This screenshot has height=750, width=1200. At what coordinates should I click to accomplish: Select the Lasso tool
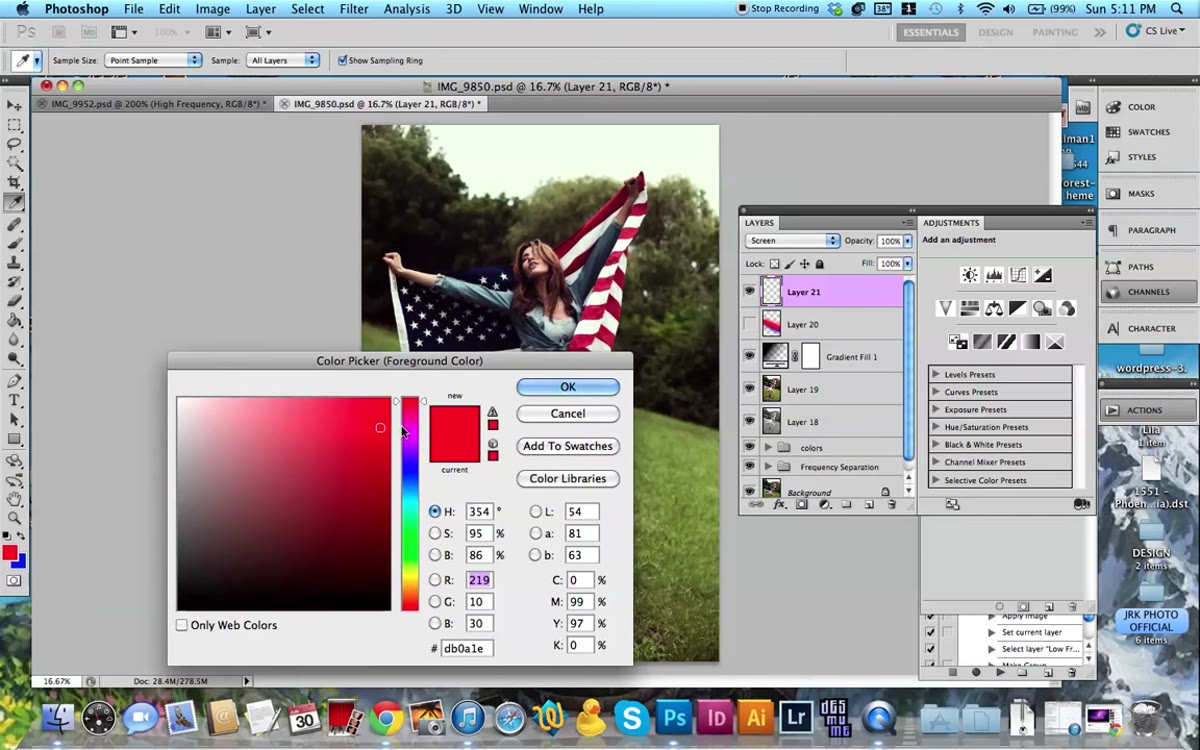pos(14,144)
